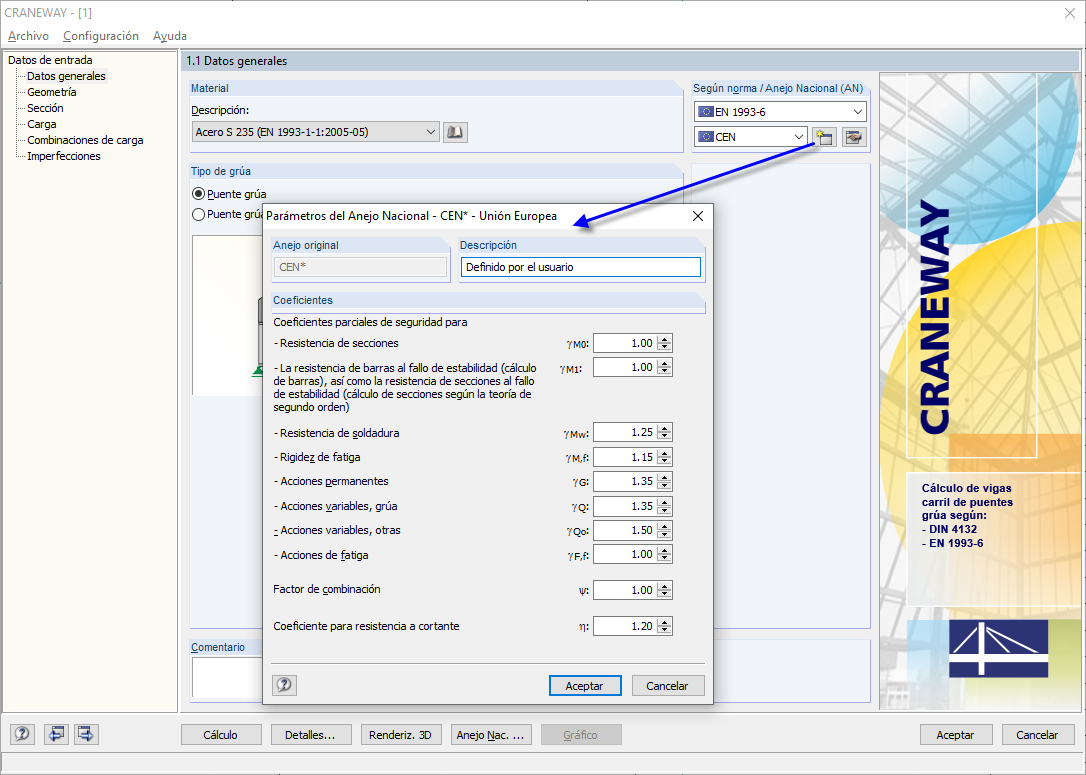Click the γG permanent actions value field
This screenshot has height=775, width=1086.
point(625,481)
